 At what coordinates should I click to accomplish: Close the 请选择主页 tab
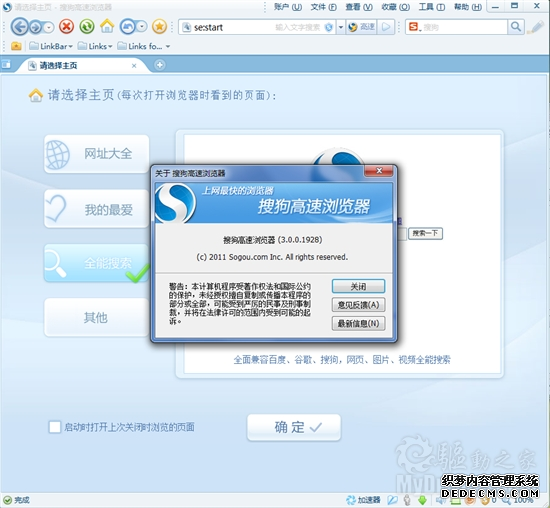(134, 66)
